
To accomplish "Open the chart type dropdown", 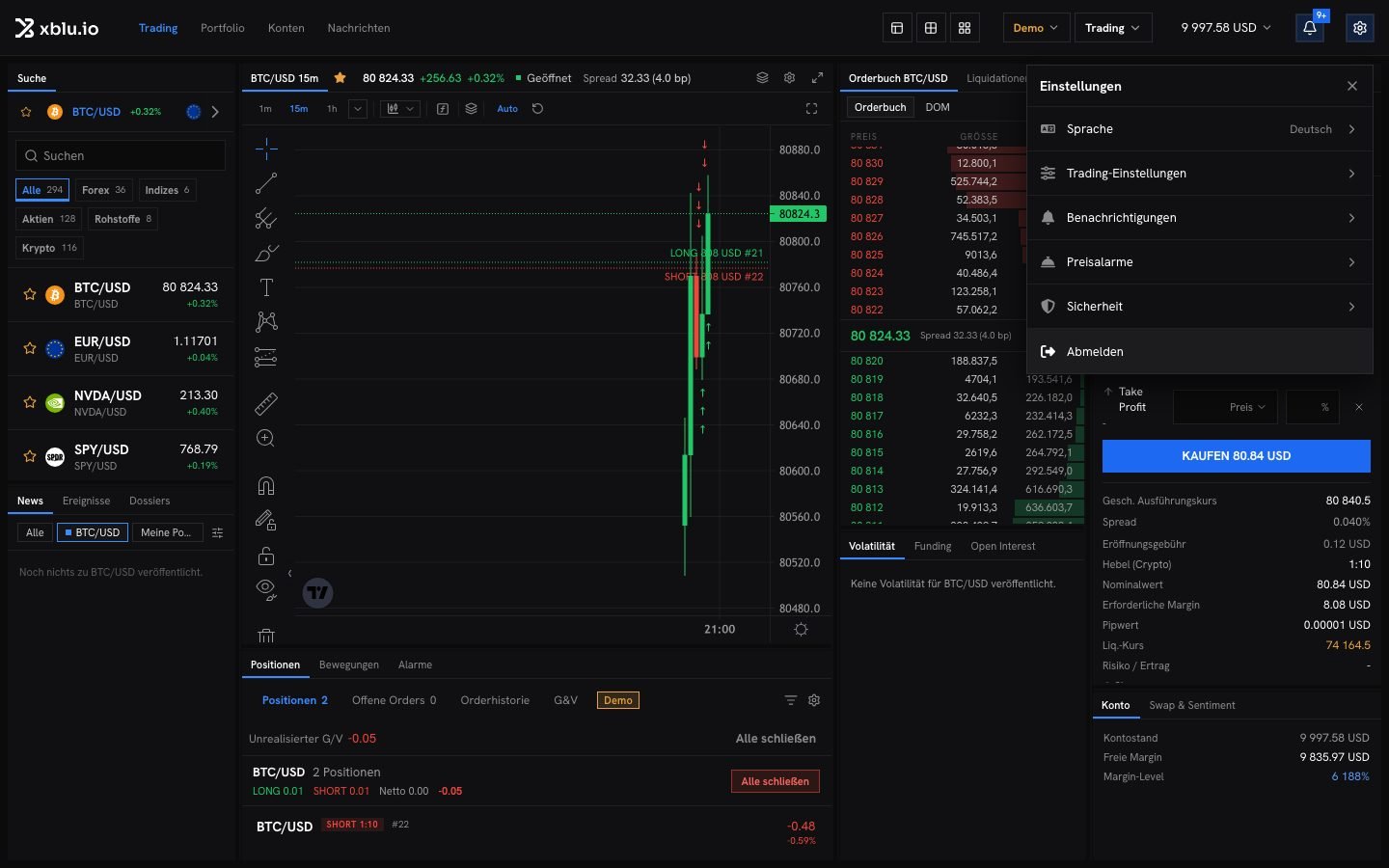I will click(399, 109).
